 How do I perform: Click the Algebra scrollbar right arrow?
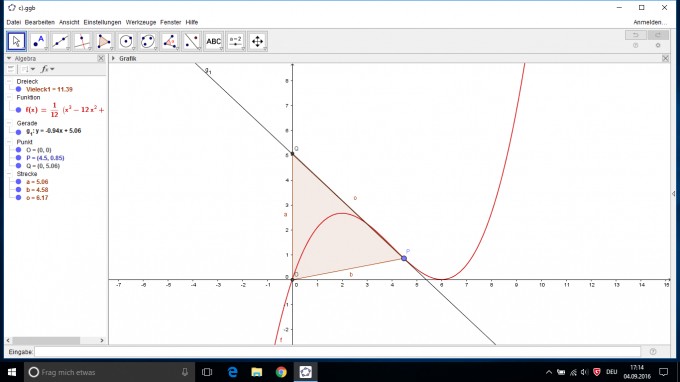(102, 340)
